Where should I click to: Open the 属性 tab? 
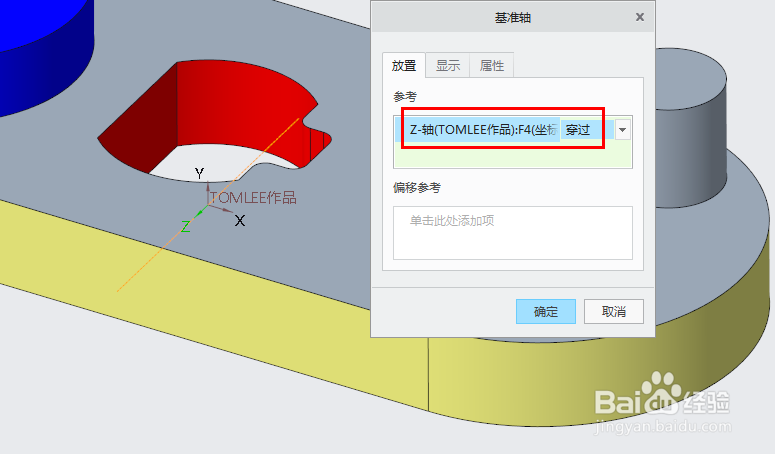[491, 66]
